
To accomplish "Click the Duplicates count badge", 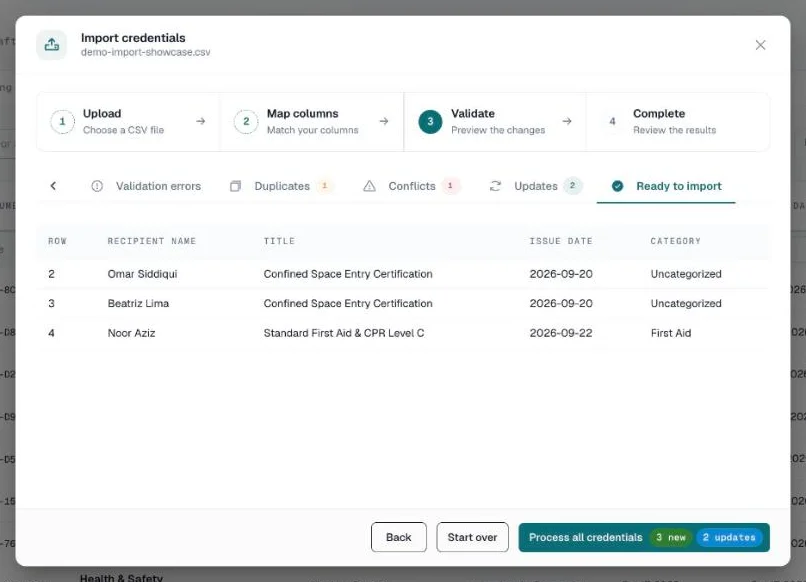I will click(324, 186).
